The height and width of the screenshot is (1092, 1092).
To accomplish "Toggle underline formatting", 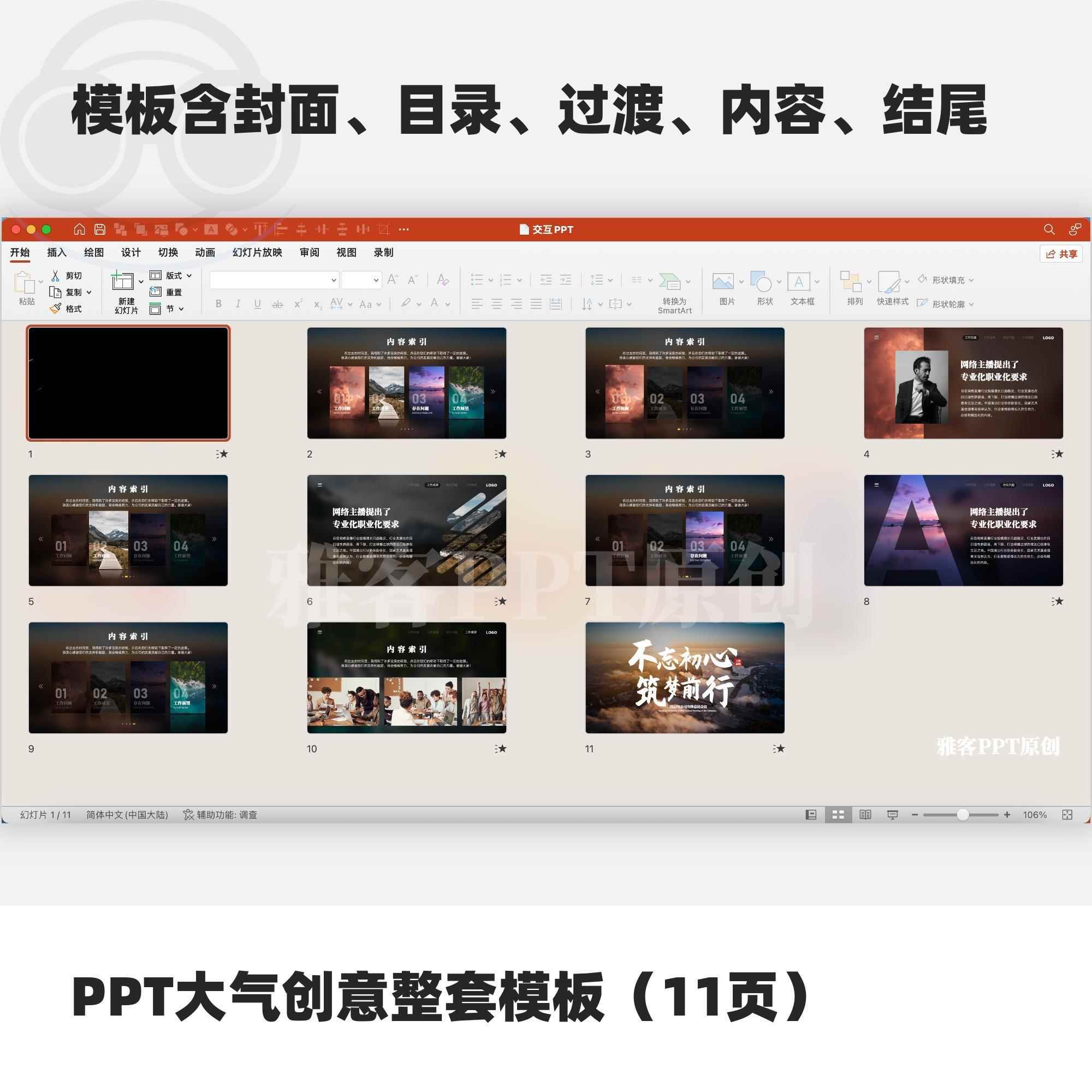I will pos(257,304).
